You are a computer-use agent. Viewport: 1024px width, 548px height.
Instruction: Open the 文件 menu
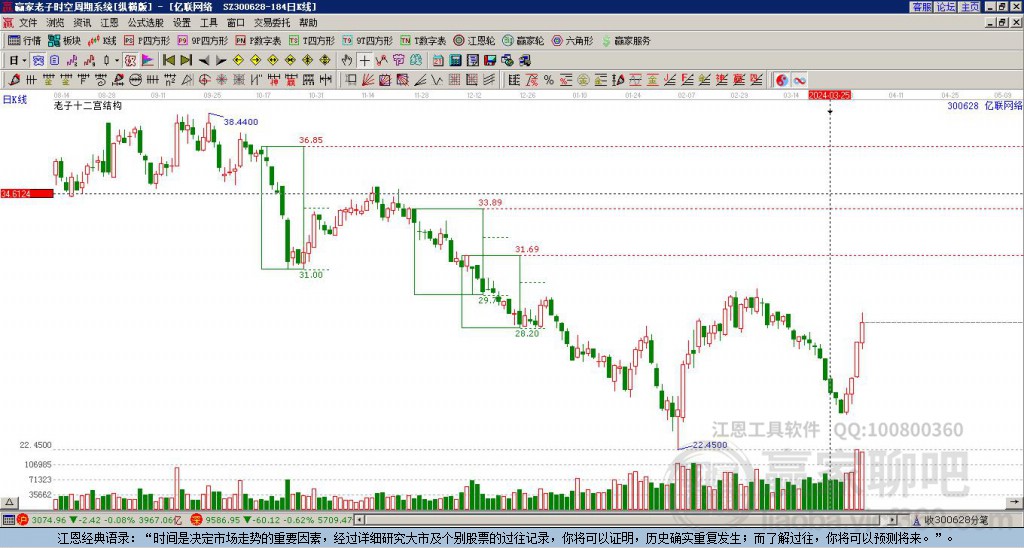[28, 23]
